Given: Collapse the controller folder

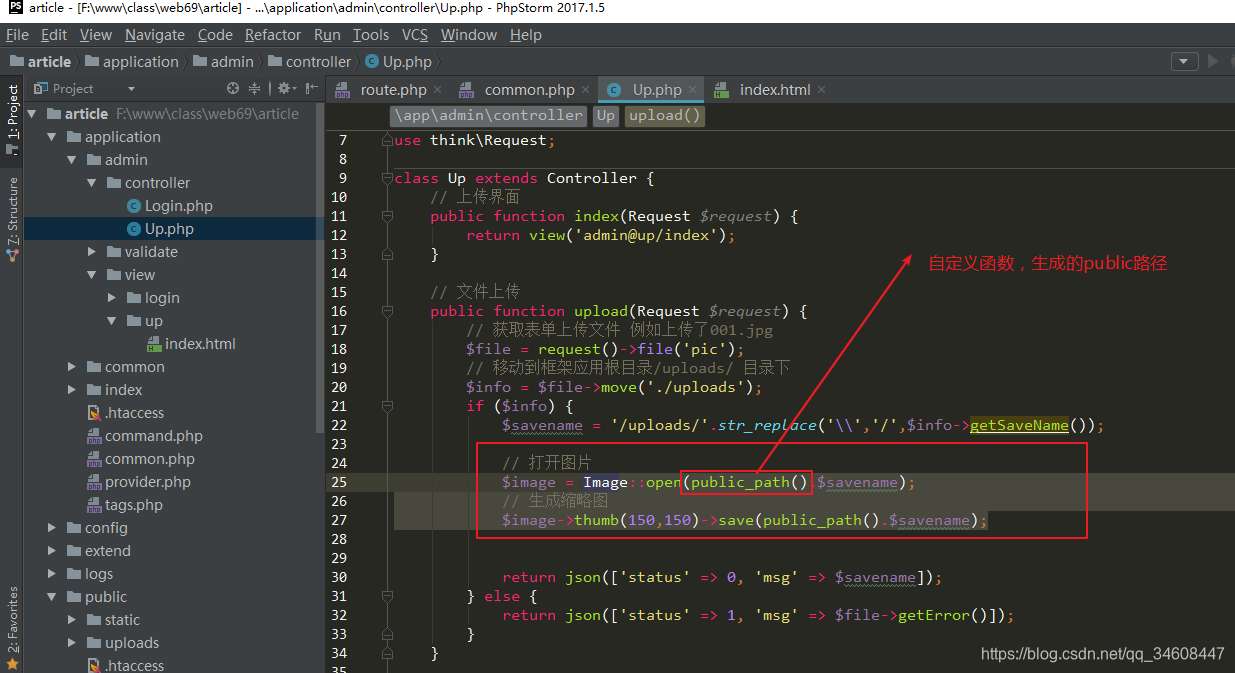Looking at the screenshot, I should (x=91, y=183).
